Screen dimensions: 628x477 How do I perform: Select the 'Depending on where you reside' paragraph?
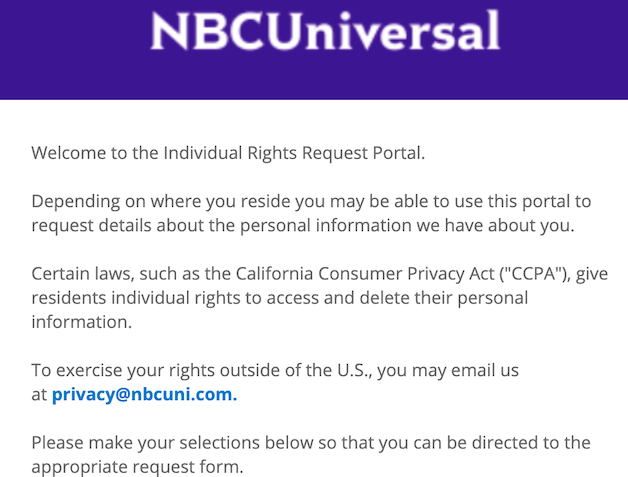tap(311, 213)
